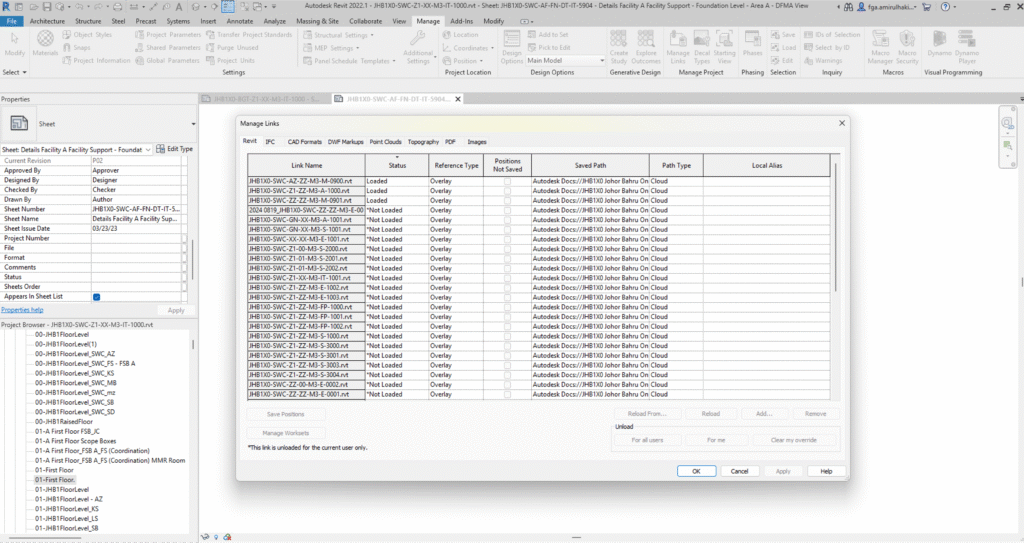Click the Edit Type icon in Properties
Image resolution: width=1024 pixels, height=543 pixels.
pos(174,148)
